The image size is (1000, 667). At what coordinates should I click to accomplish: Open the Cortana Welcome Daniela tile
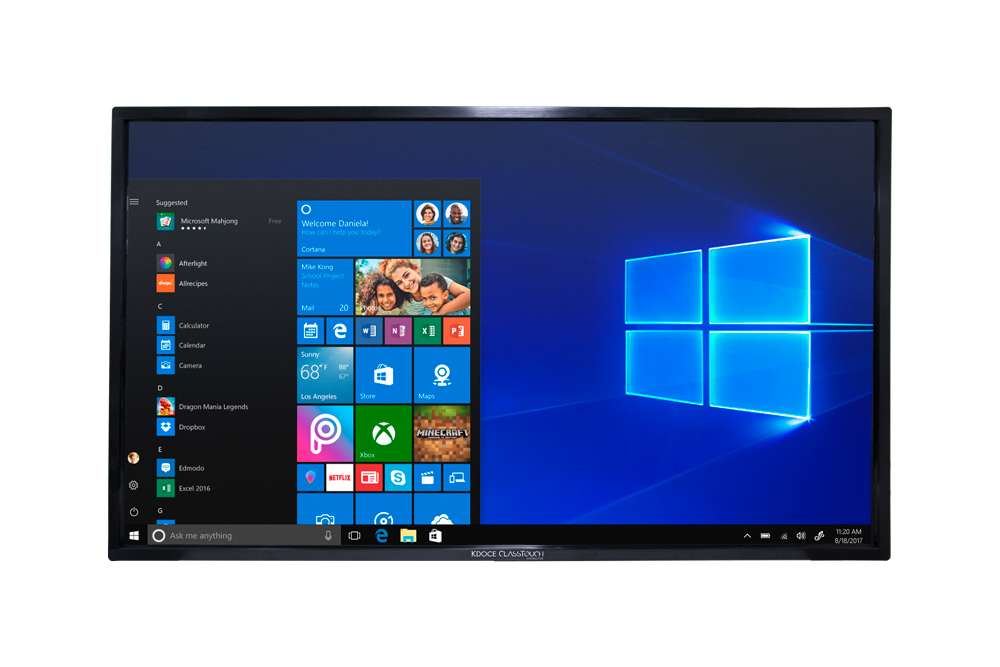click(x=354, y=228)
